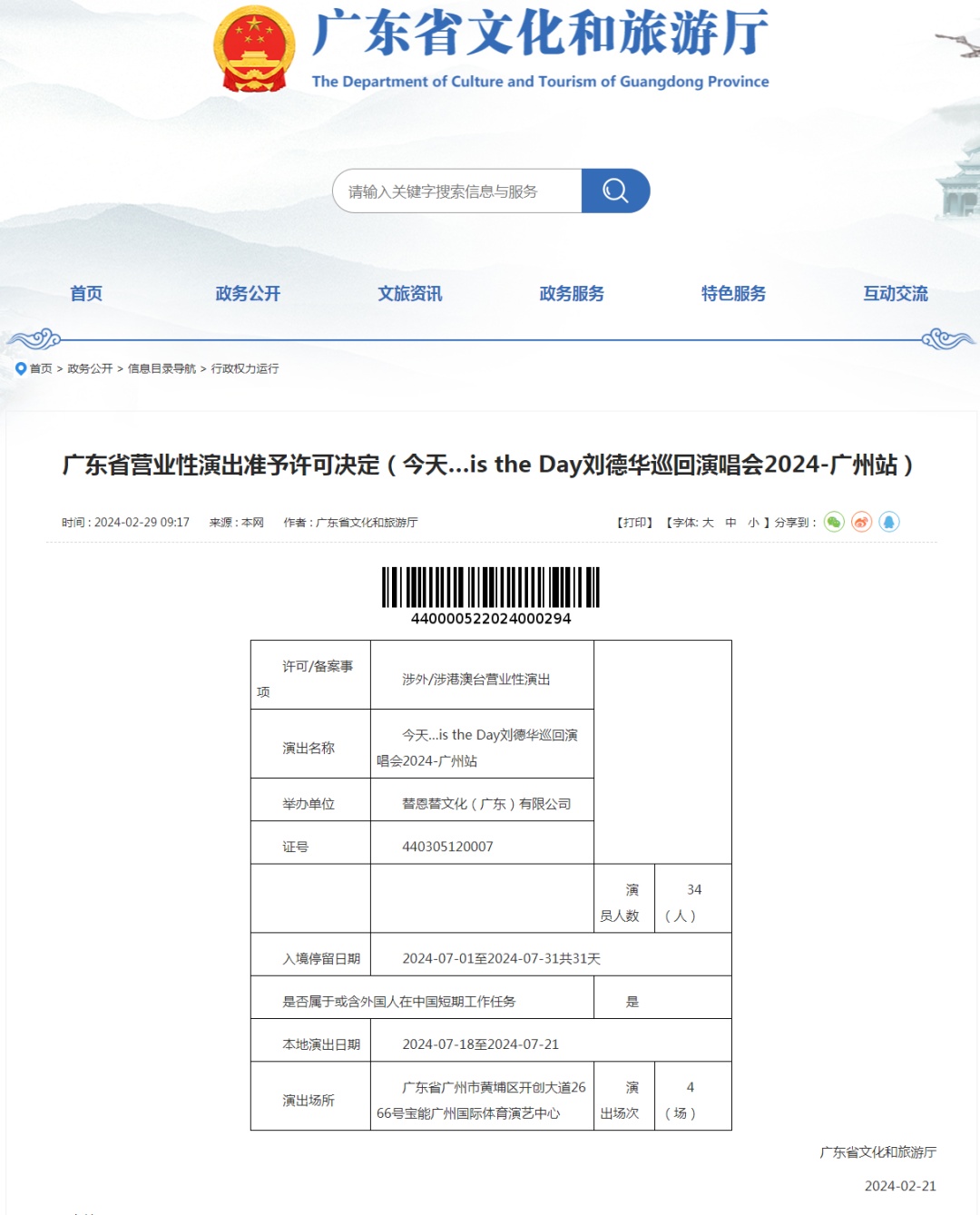Click the department name header title

tap(540, 33)
